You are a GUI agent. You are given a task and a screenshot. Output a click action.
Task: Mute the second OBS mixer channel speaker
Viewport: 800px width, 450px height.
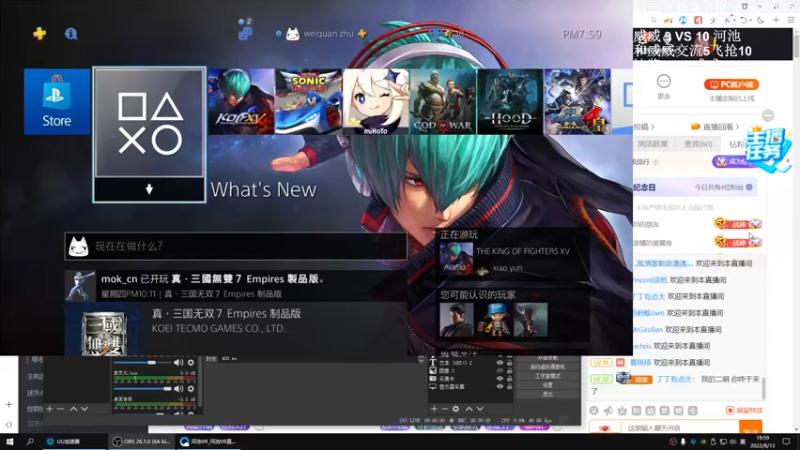[x=178, y=388]
